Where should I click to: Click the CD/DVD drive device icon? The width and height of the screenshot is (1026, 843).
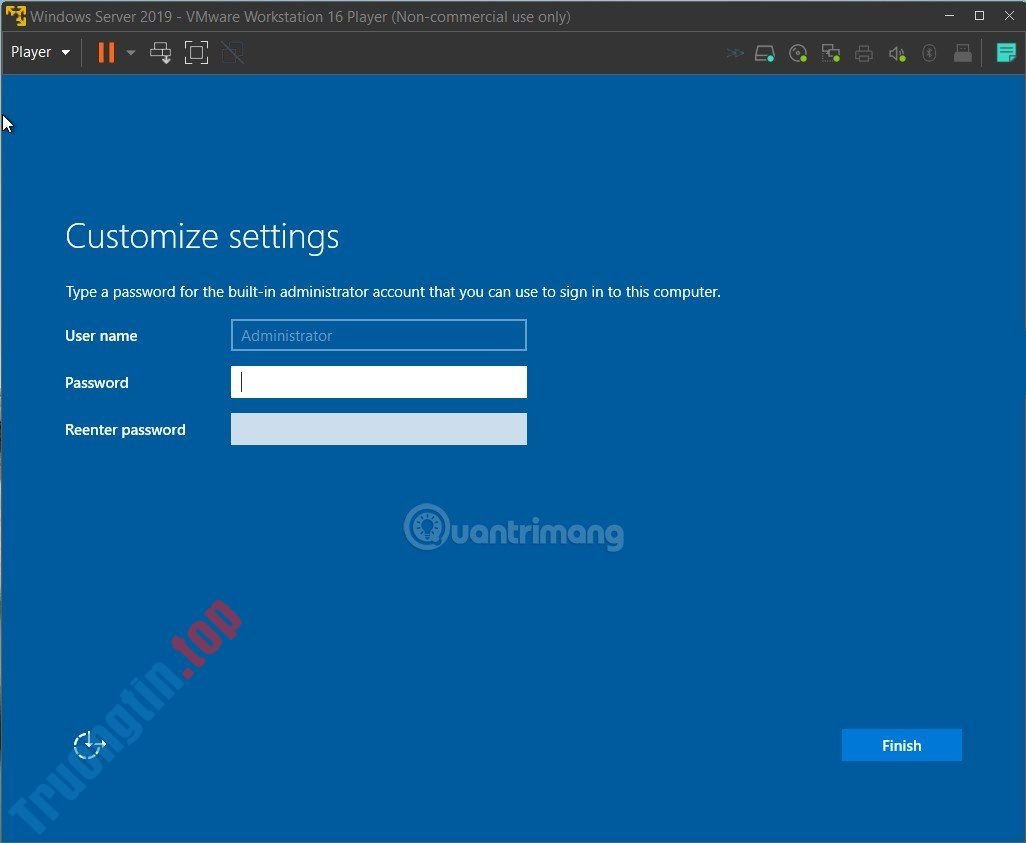[x=798, y=53]
